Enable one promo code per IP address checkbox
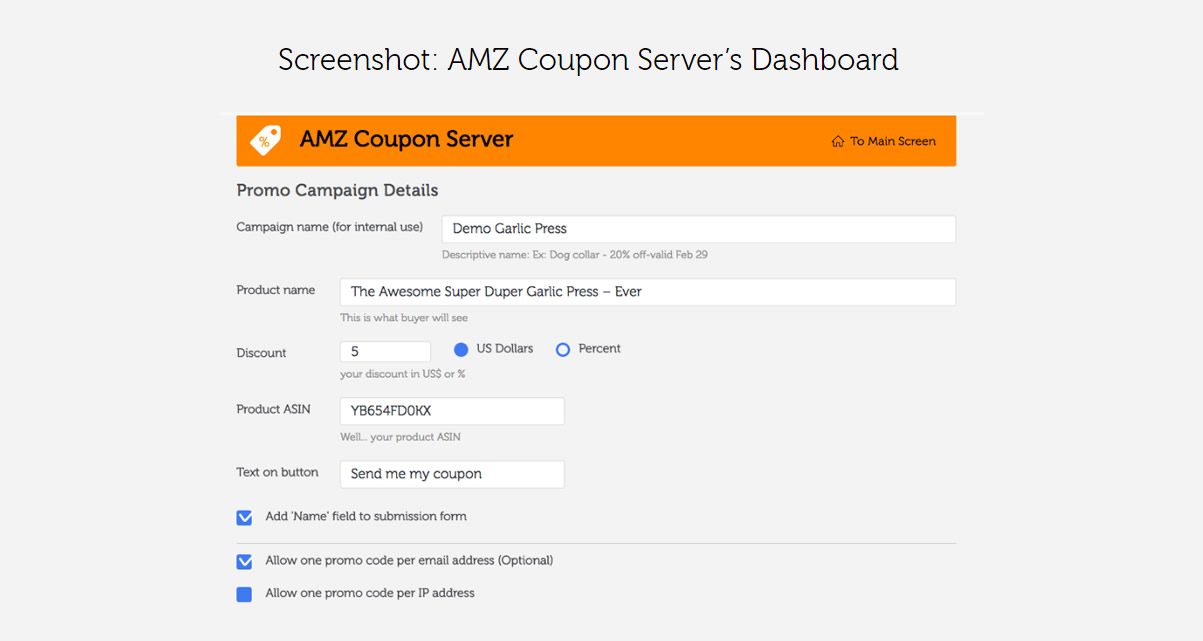Image resolution: width=1203 pixels, height=641 pixels. [x=244, y=595]
